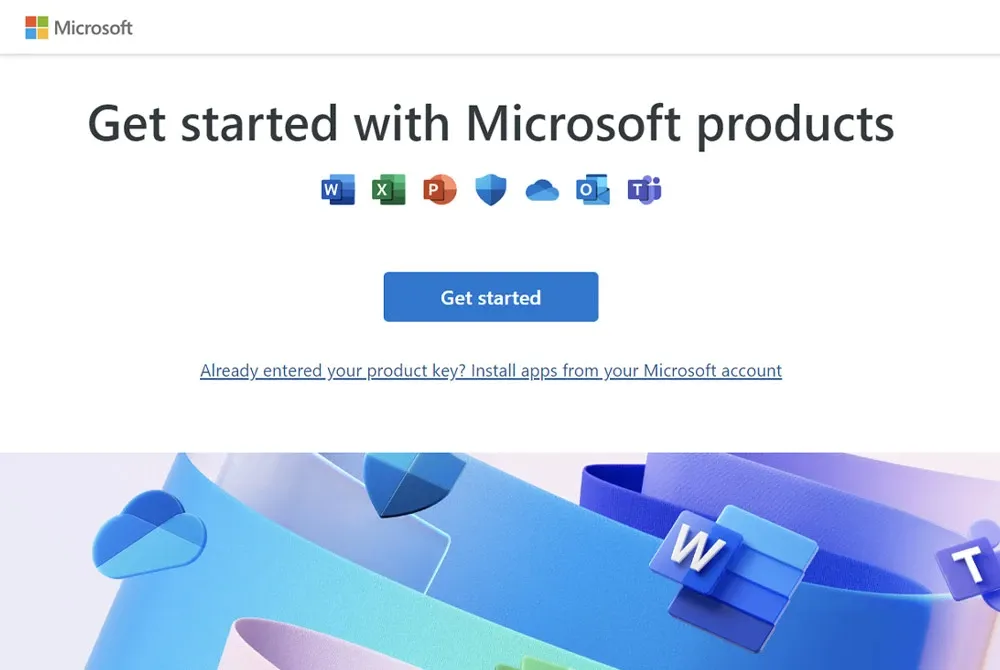
Task: Select the PowerPoint app icon
Action: click(x=440, y=189)
